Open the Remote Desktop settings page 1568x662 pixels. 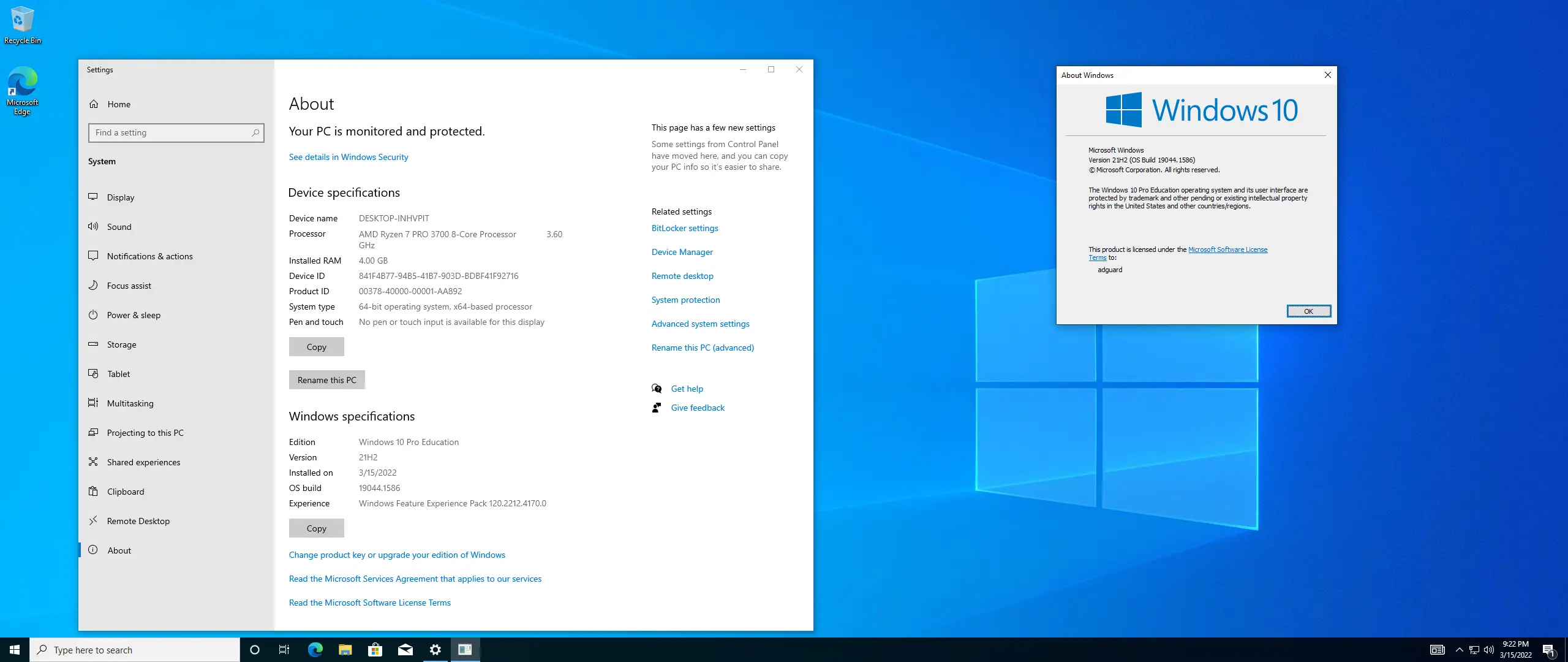pyautogui.click(x=138, y=521)
